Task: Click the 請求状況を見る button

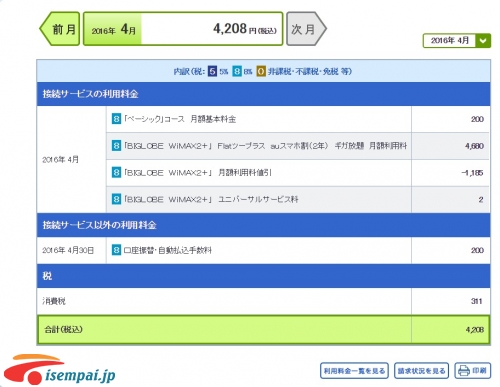Action: [421, 371]
